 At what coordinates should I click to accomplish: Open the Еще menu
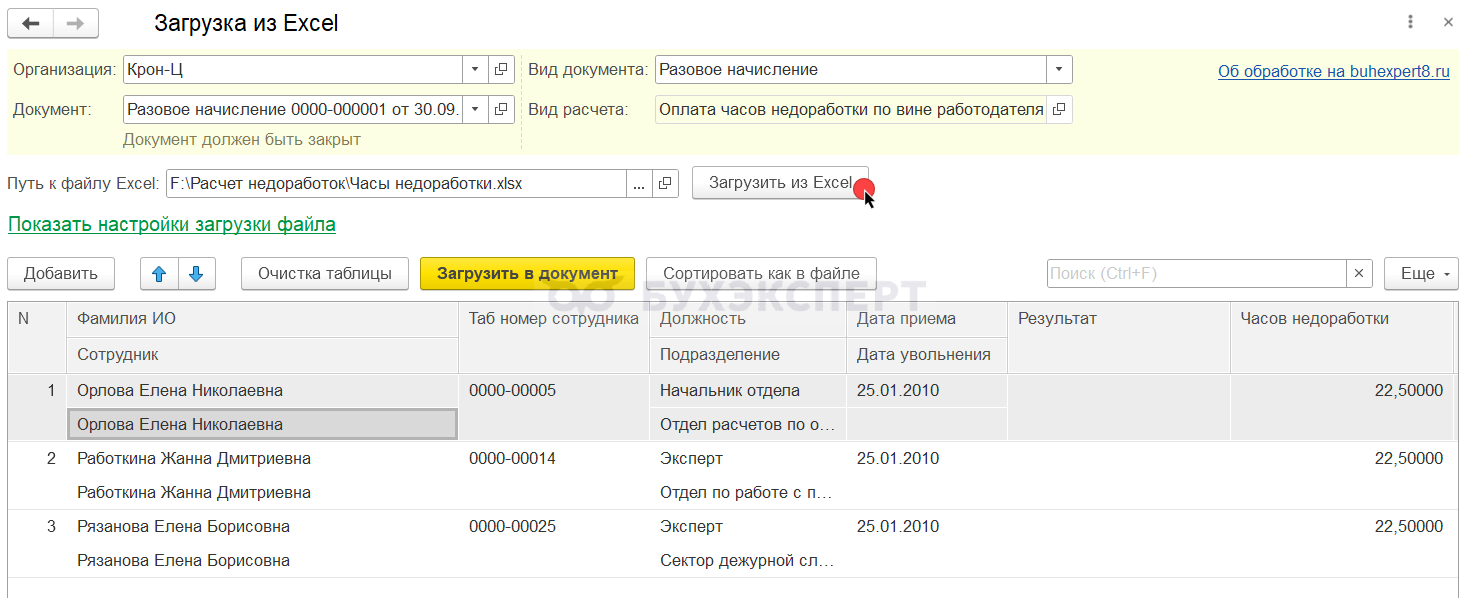[1421, 274]
